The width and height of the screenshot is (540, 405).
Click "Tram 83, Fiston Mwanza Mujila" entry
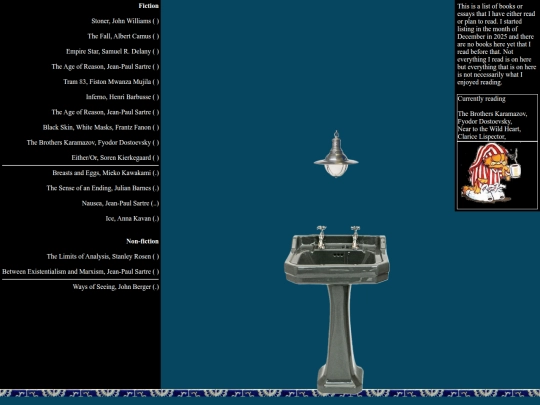[111, 82]
